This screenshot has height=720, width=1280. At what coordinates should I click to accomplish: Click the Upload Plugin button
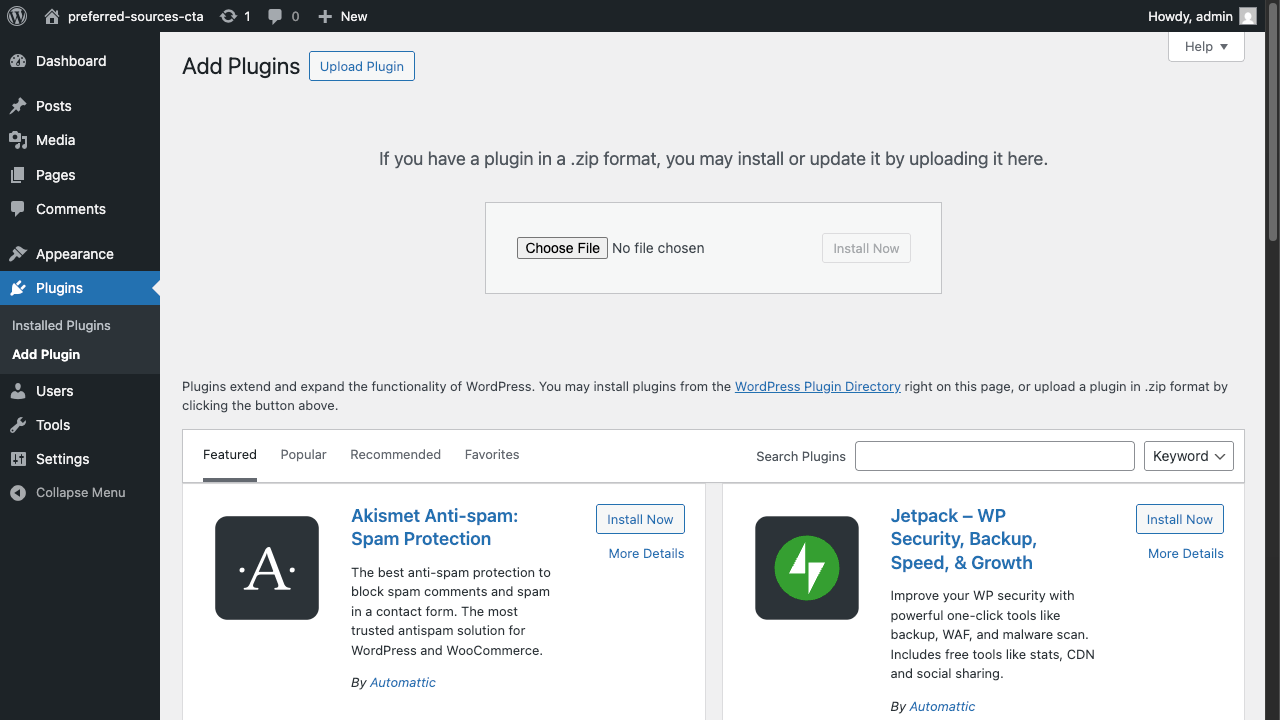pos(361,66)
